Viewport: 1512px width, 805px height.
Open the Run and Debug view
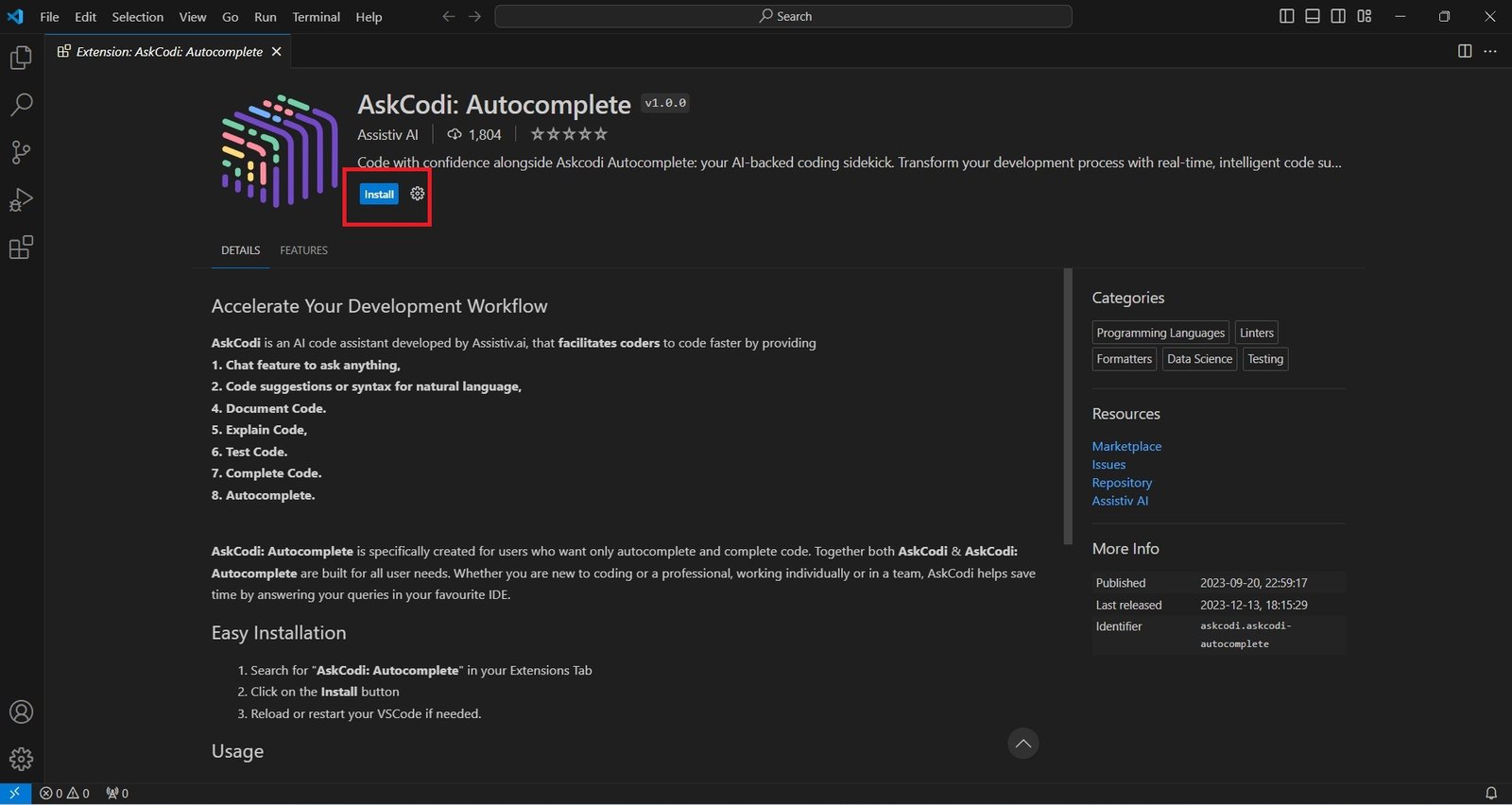[21, 199]
